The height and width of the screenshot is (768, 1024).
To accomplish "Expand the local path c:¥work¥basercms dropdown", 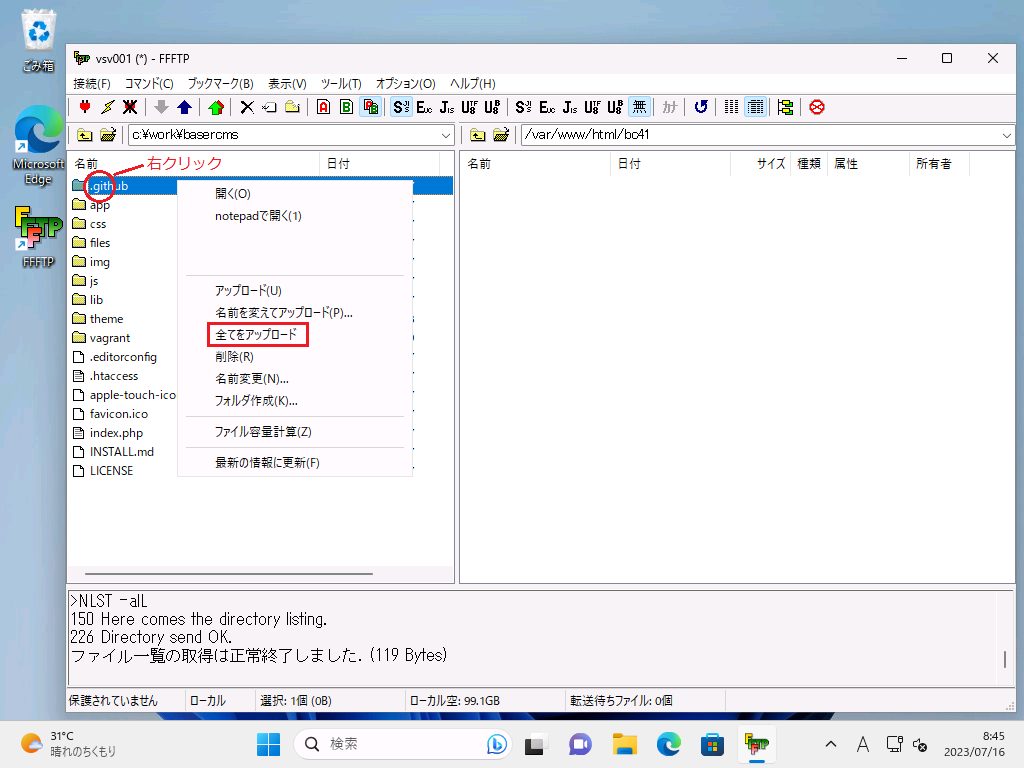I will click(446, 135).
